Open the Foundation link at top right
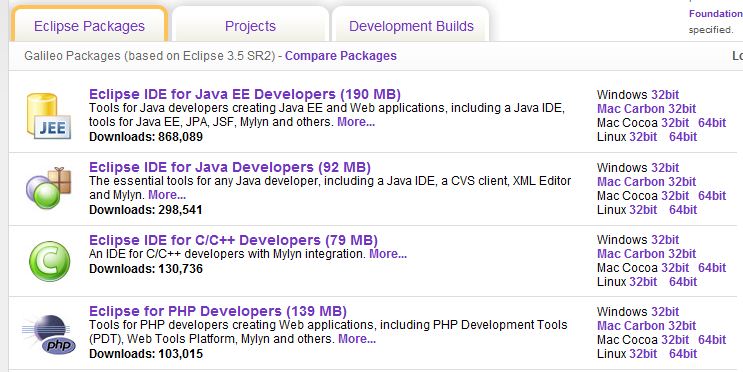 716,13
